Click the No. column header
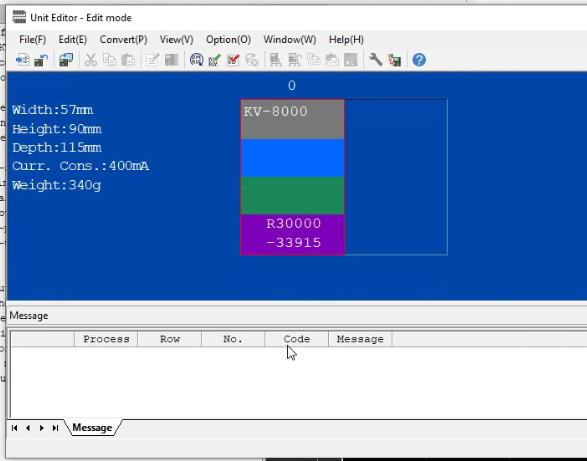587x461 pixels. click(233, 339)
